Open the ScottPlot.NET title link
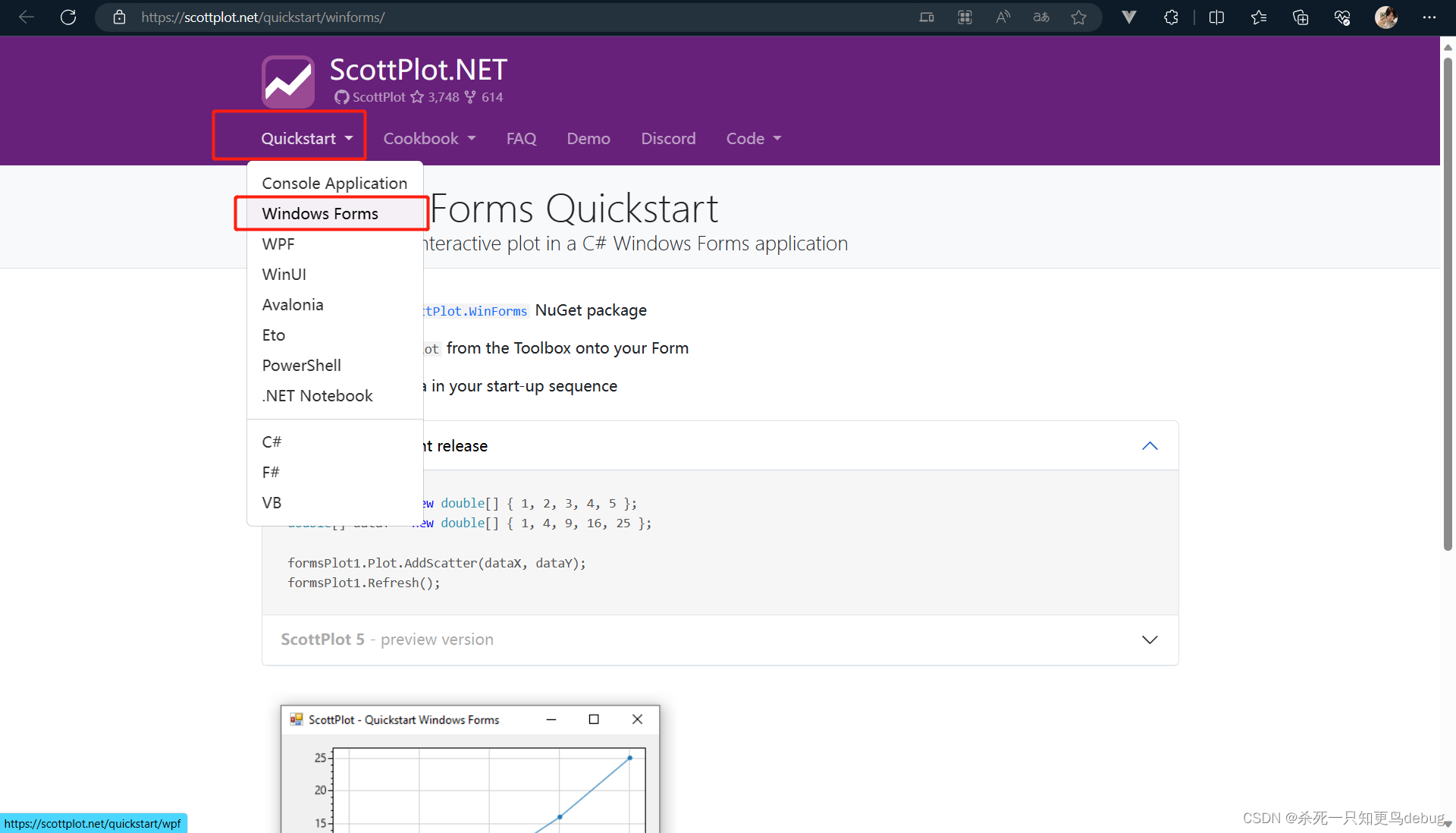The height and width of the screenshot is (833, 1456). [x=418, y=70]
